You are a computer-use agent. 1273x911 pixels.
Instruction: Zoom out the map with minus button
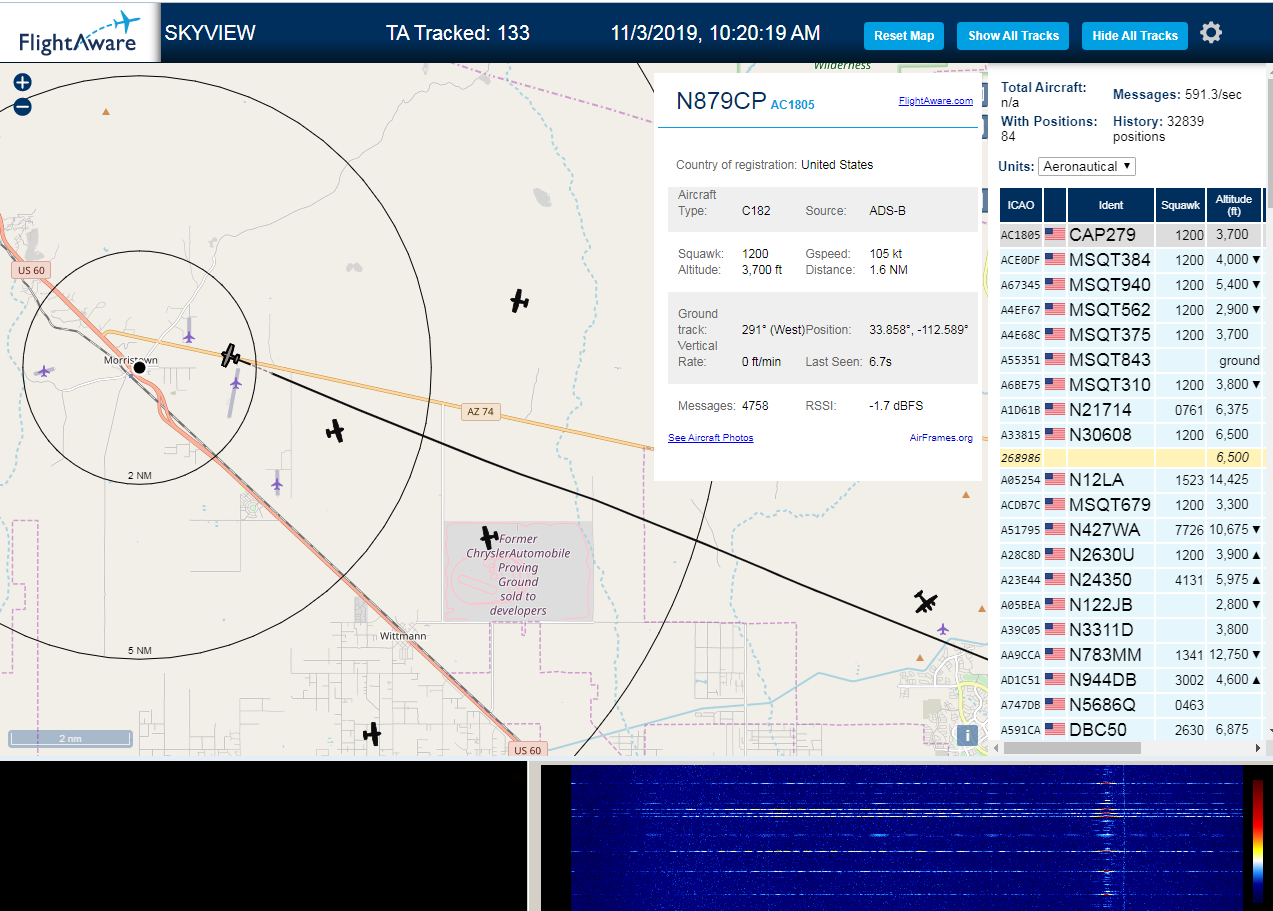22,106
